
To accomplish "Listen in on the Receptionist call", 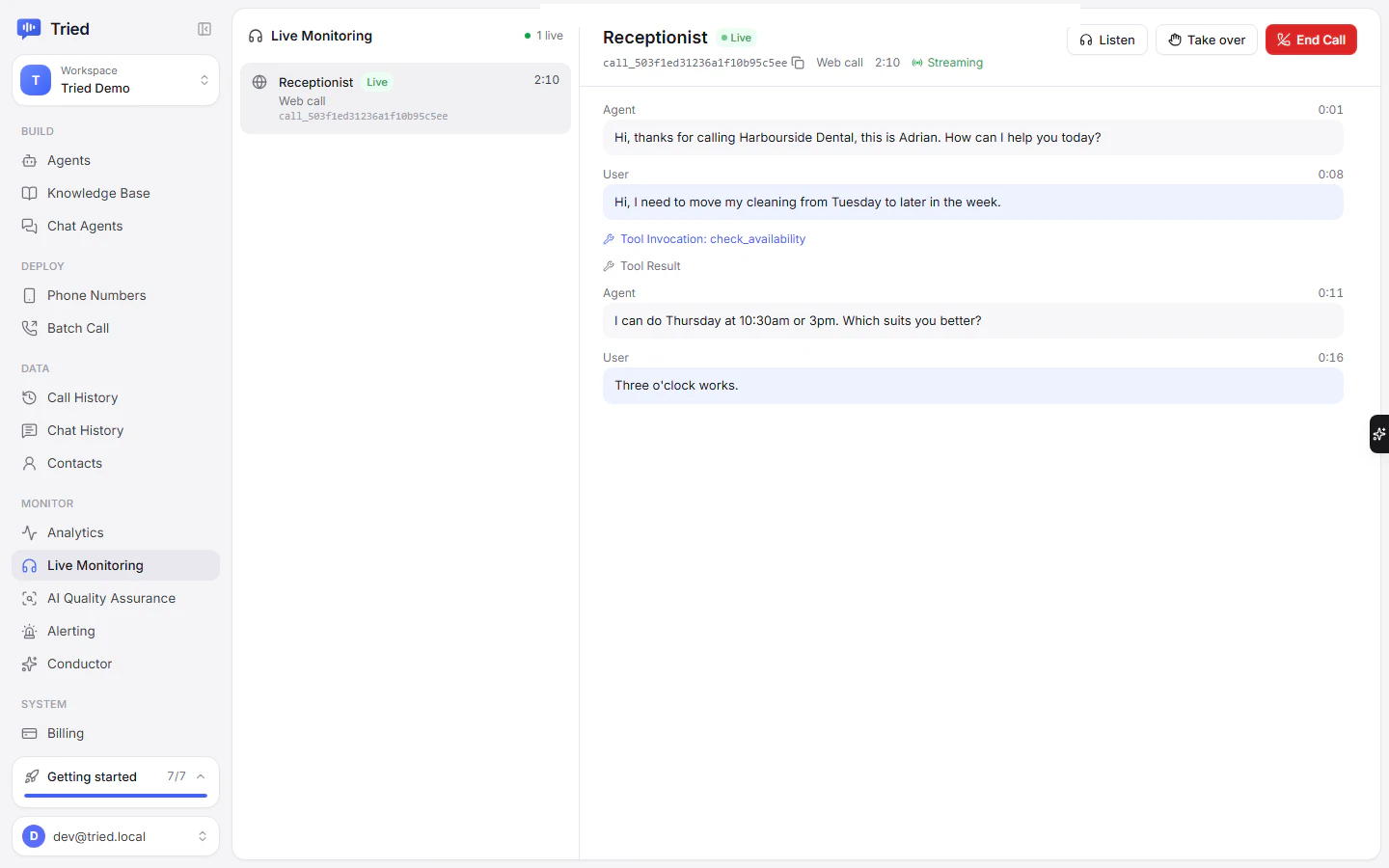I will click(x=1107, y=40).
